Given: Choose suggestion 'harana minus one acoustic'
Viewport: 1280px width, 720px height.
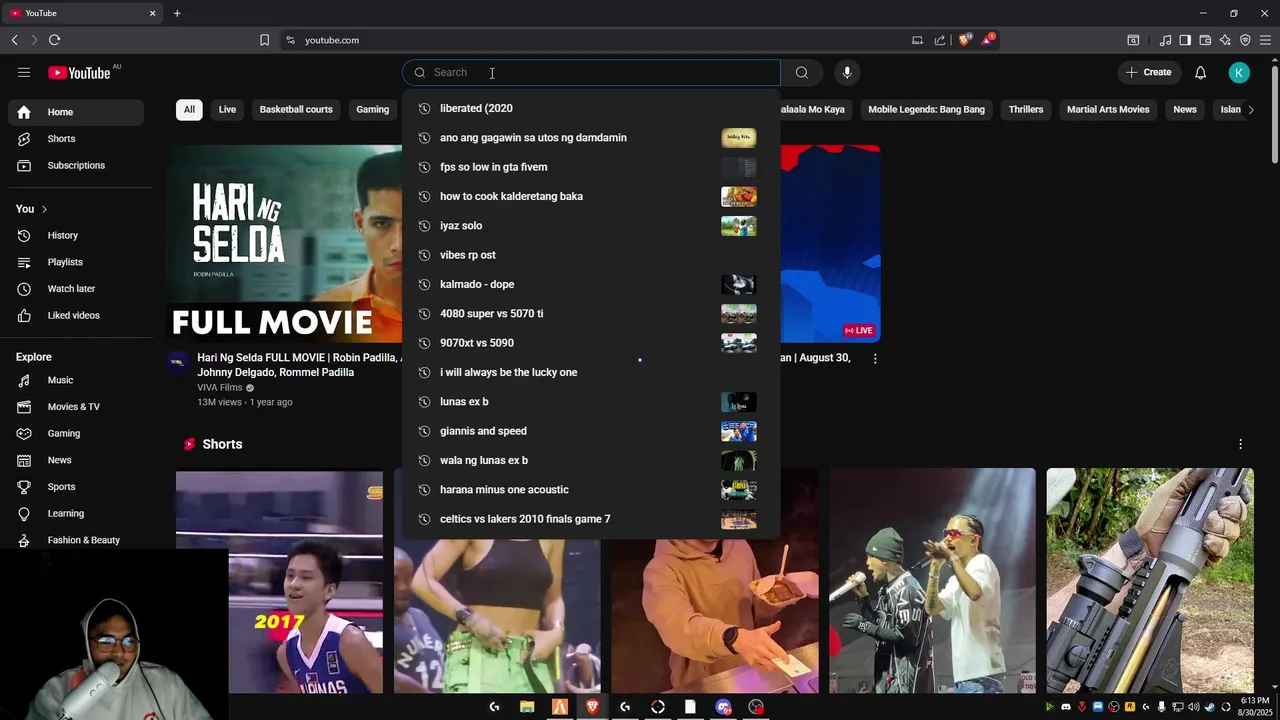Looking at the screenshot, I should point(591,490).
